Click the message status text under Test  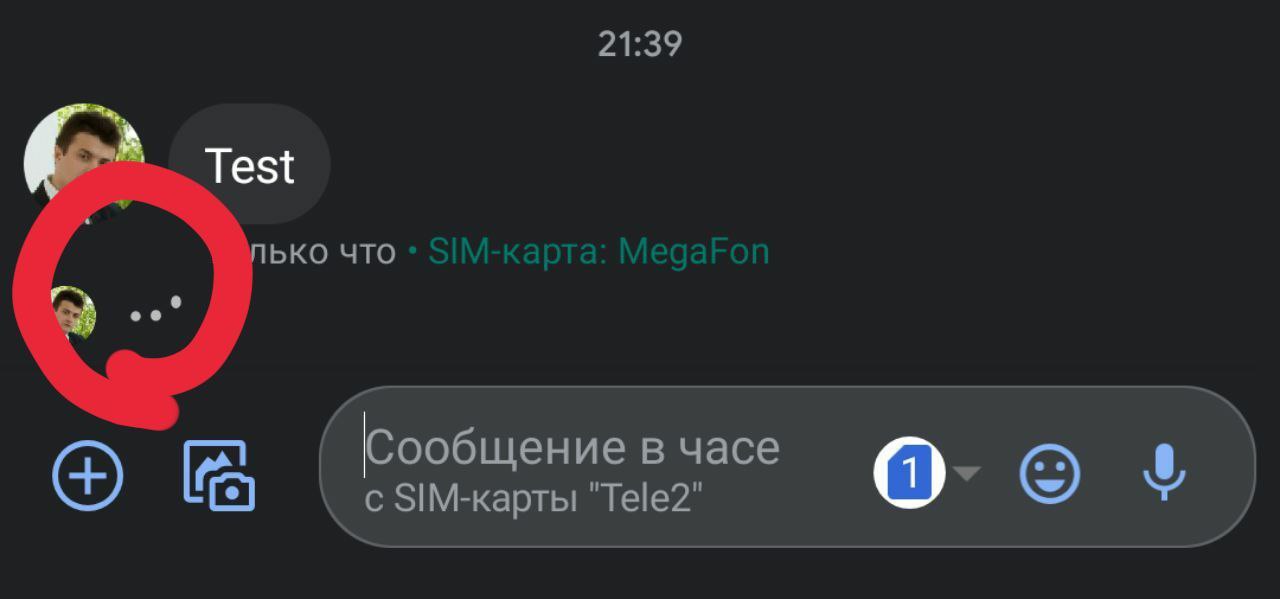499,251
